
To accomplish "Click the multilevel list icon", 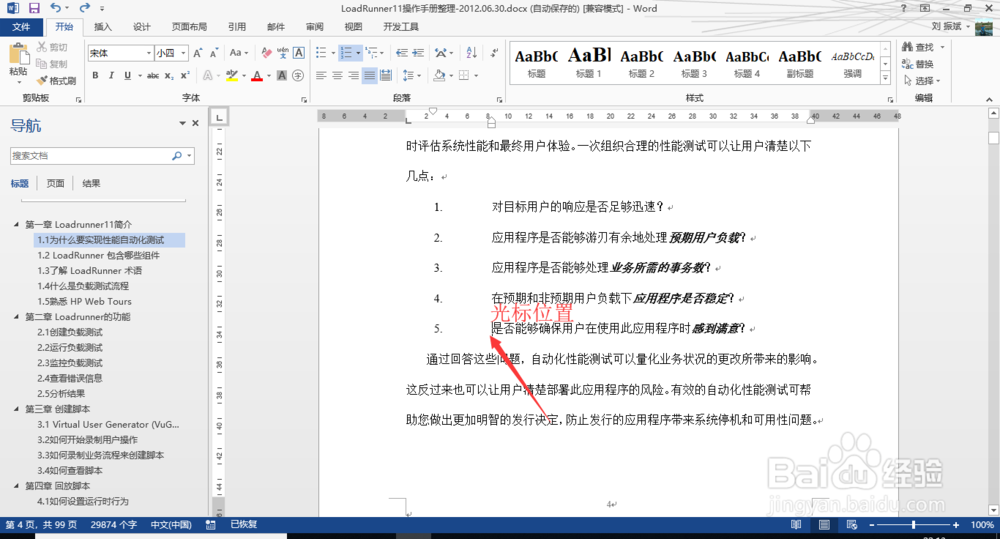I will [x=371, y=53].
